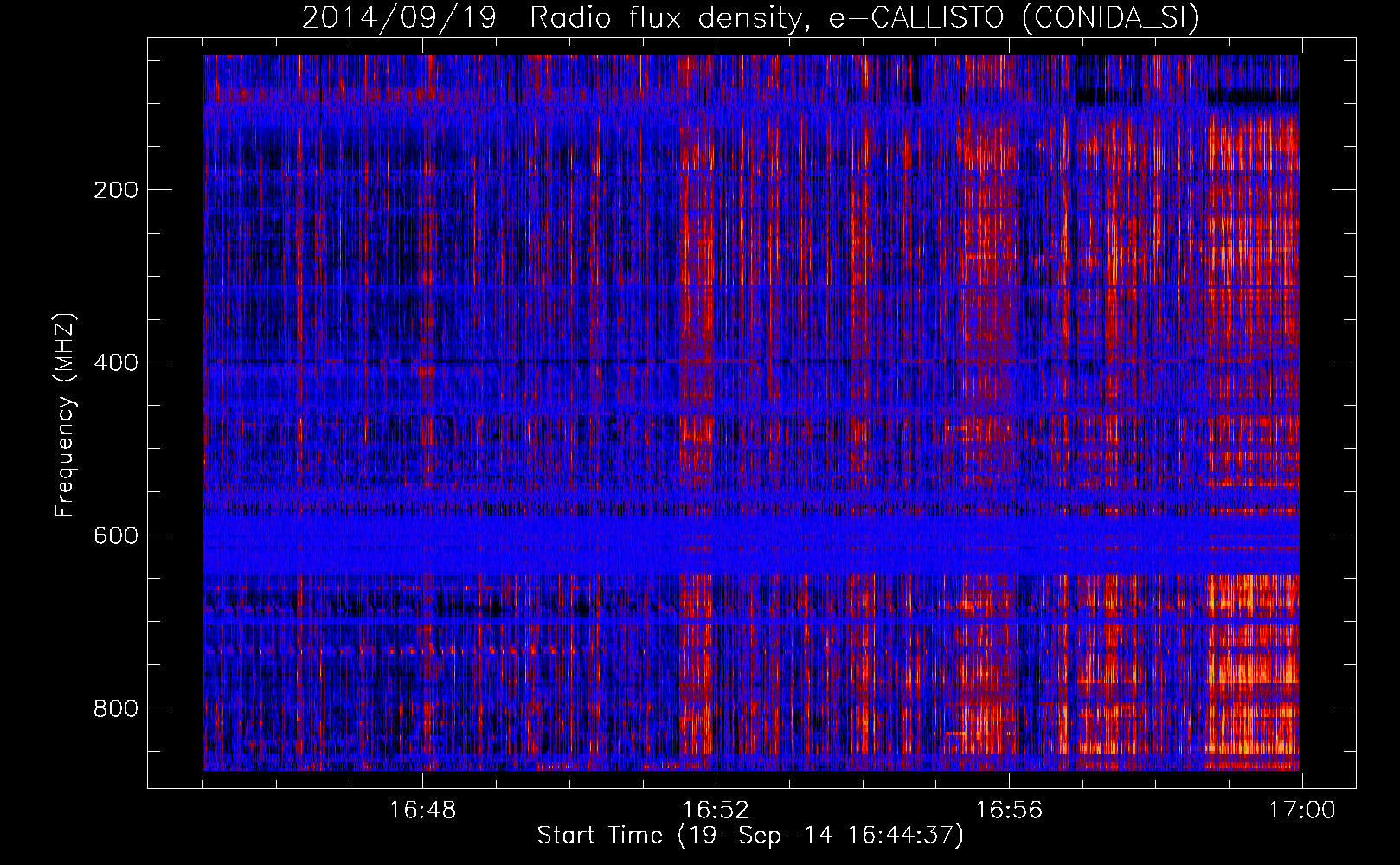
Task: Click the 'Frequency (MHZ)' y-axis label
Action: click(65, 414)
